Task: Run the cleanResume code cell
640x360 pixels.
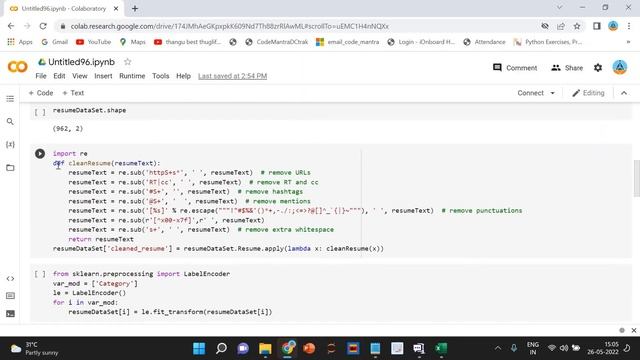Action: (x=40, y=153)
